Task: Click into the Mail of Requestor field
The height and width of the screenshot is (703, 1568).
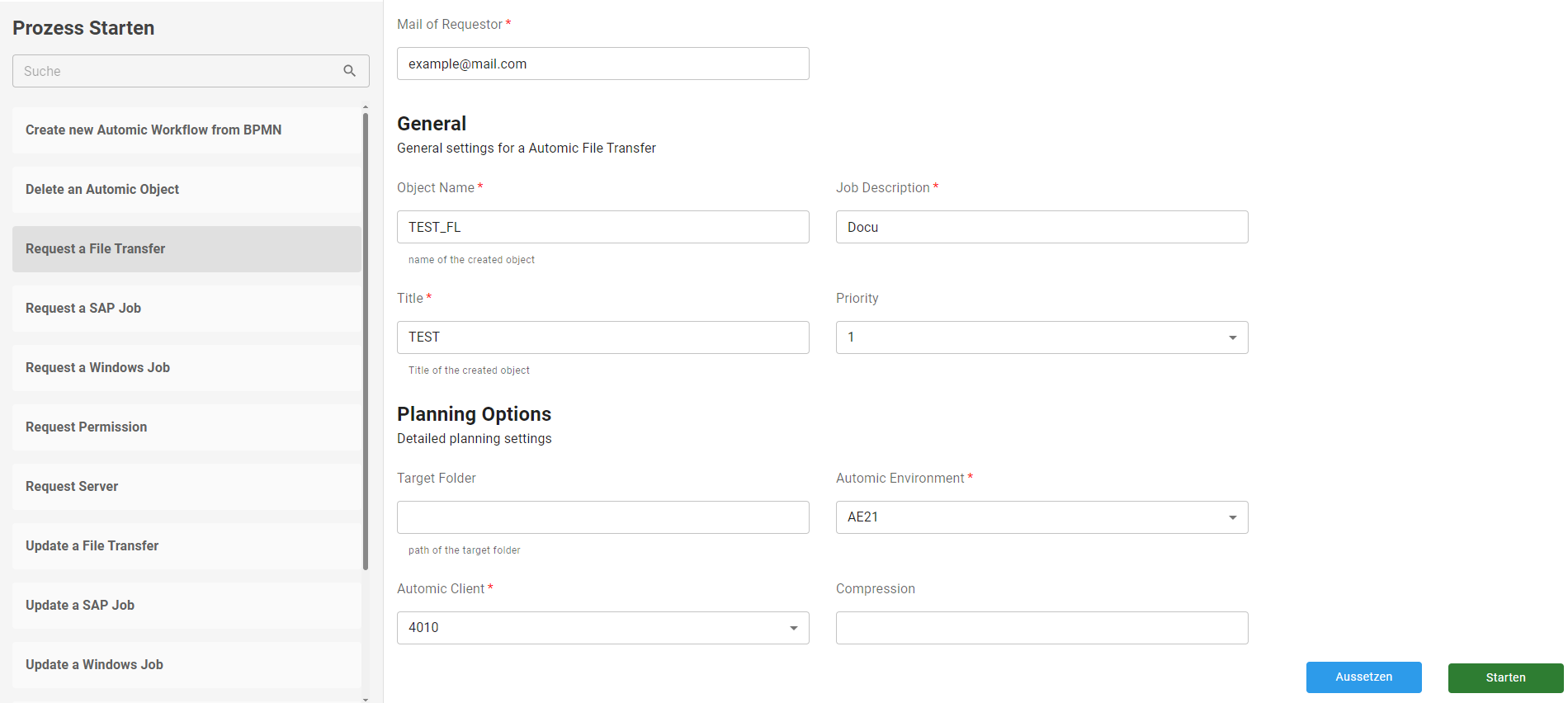Action: pos(602,64)
